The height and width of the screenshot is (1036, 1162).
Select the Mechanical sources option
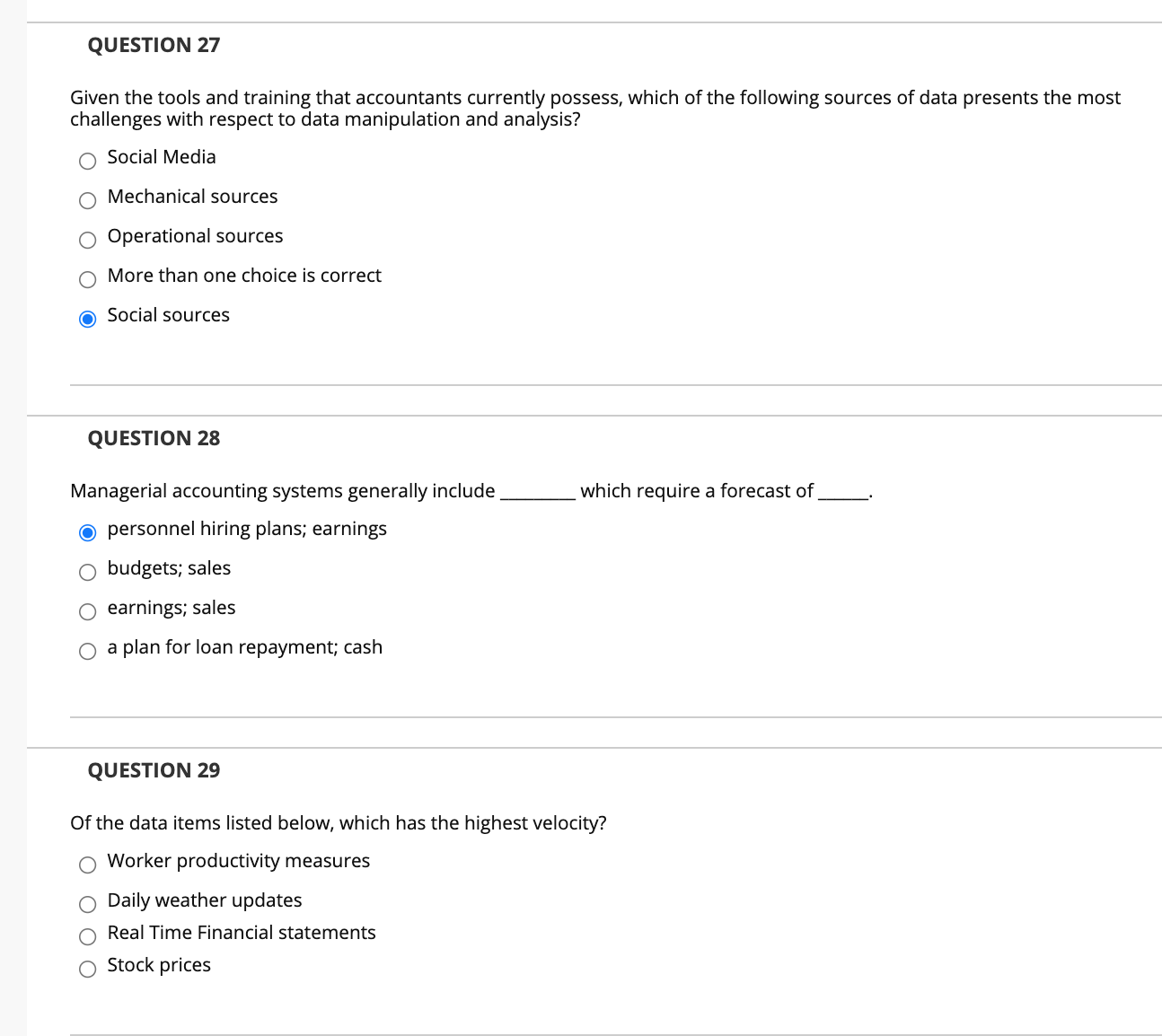(87, 200)
